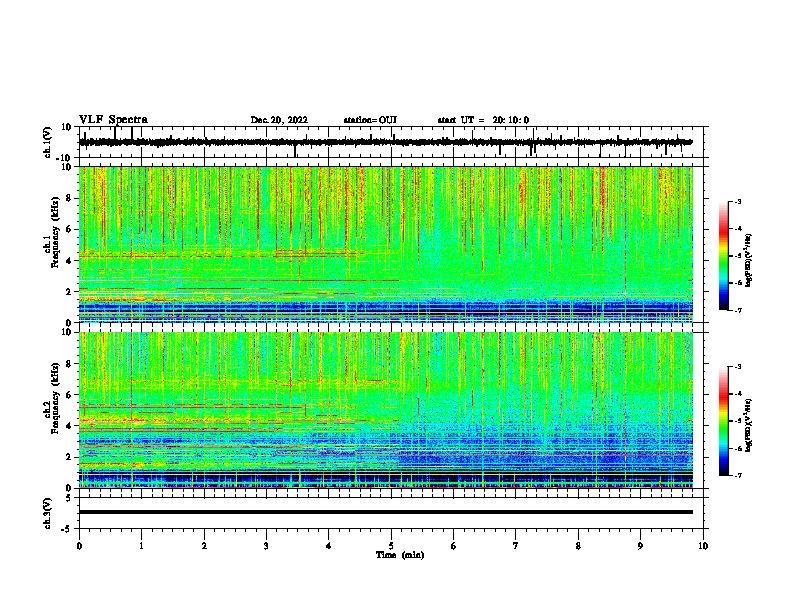Screen dimensions: 792x612
Task: Click the "station=OUI" header label
Action: [370, 120]
